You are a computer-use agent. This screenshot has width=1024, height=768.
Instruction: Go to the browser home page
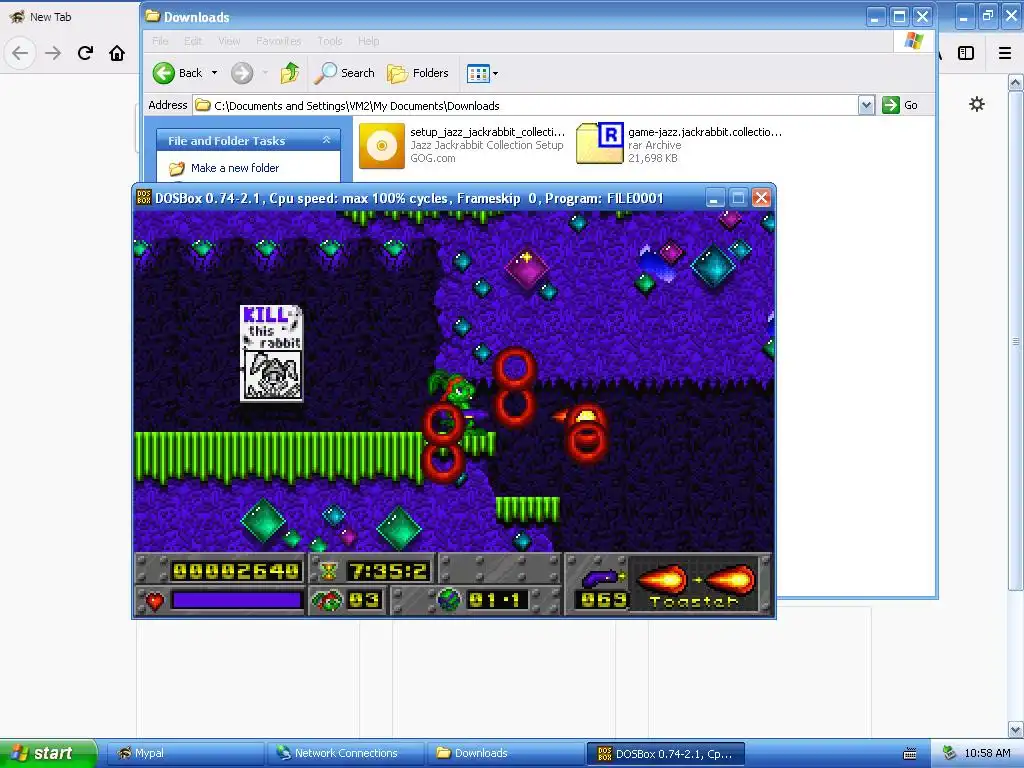tap(117, 53)
